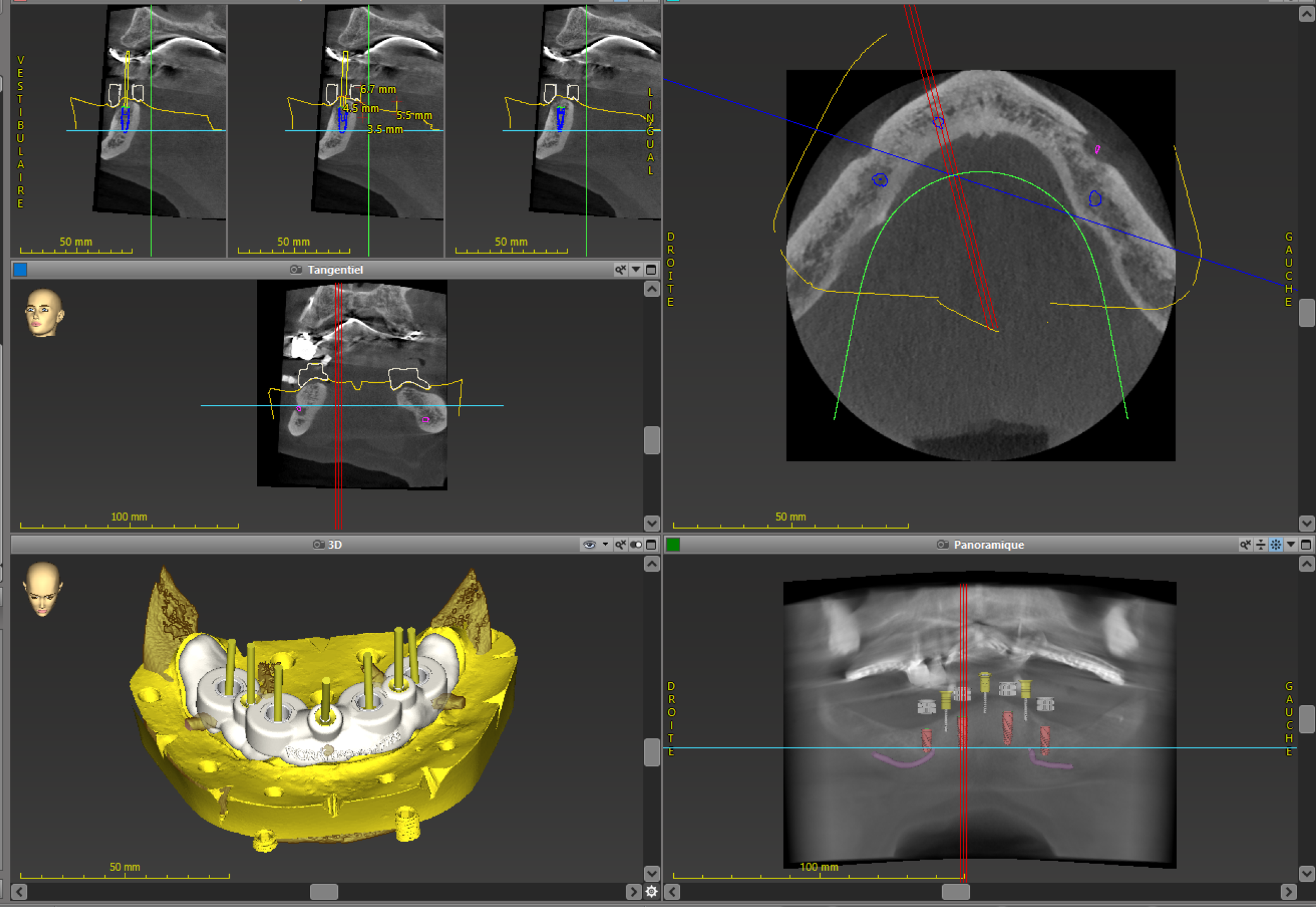Select the blue implant outline on left side of axial view
Image resolution: width=1316 pixels, height=907 pixels.
point(880,180)
